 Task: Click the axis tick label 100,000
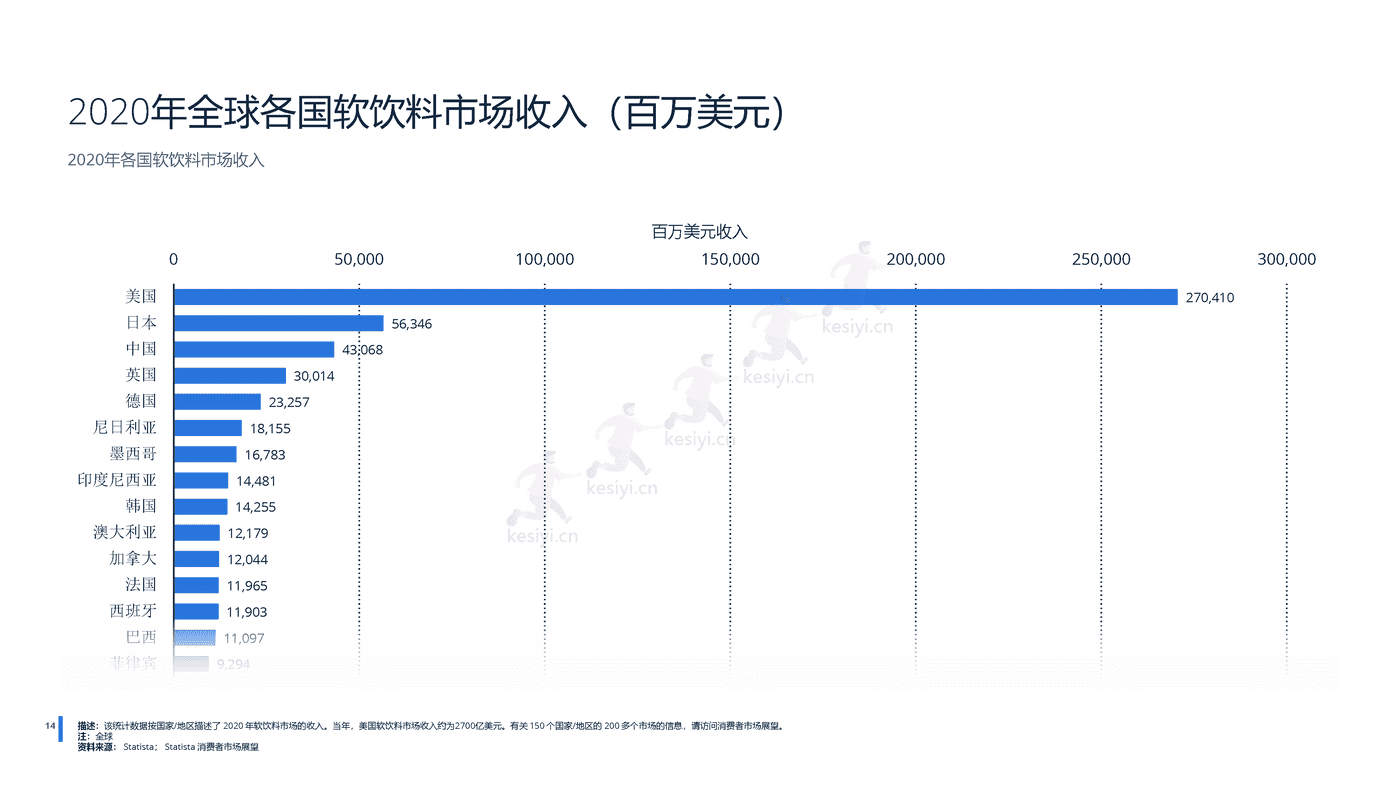click(544, 260)
